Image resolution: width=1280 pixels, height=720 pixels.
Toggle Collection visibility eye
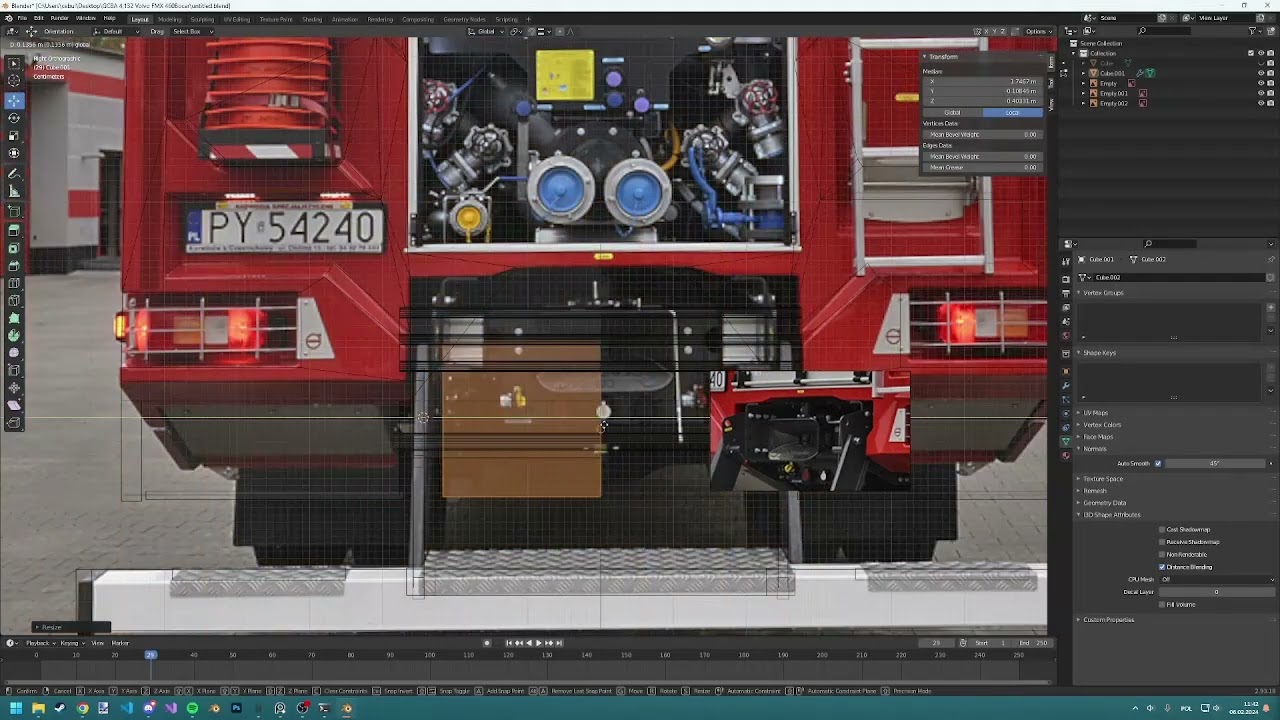1260,53
